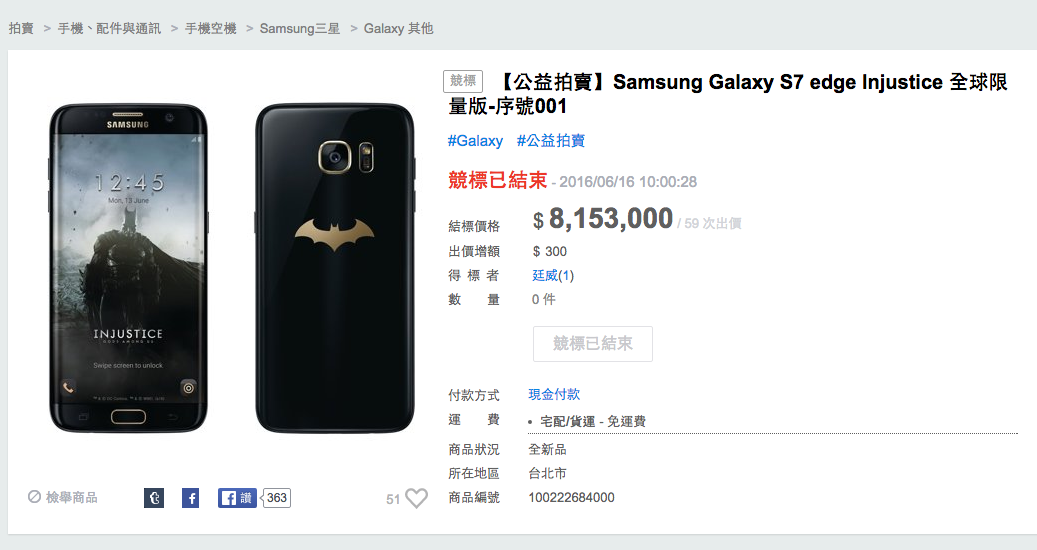View winning bidder 廷威's profile
The height and width of the screenshot is (550, 1037).
click(544, 275)
